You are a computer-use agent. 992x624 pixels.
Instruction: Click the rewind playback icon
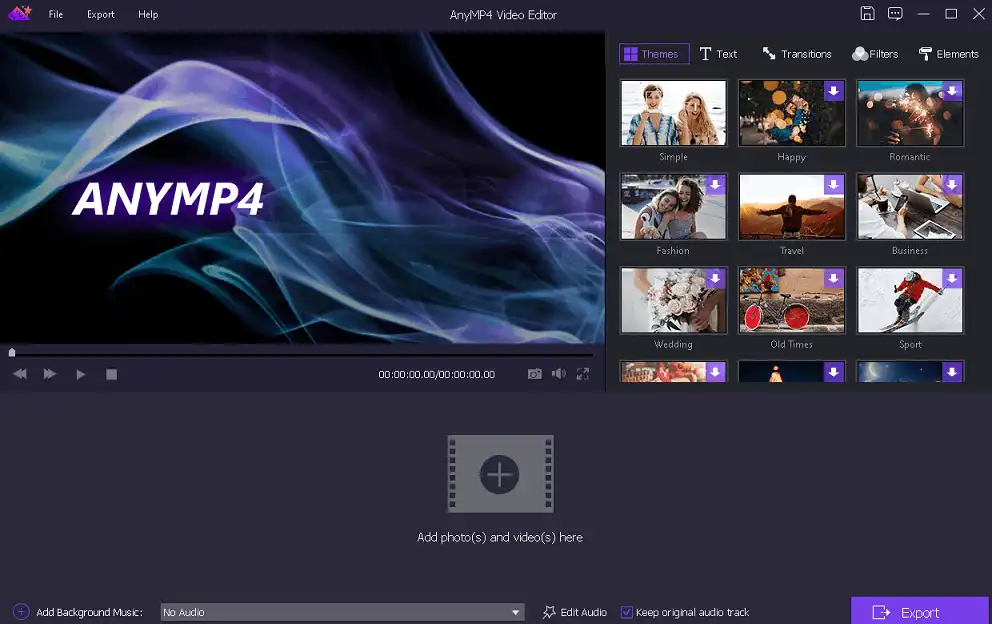click(19, 374)
